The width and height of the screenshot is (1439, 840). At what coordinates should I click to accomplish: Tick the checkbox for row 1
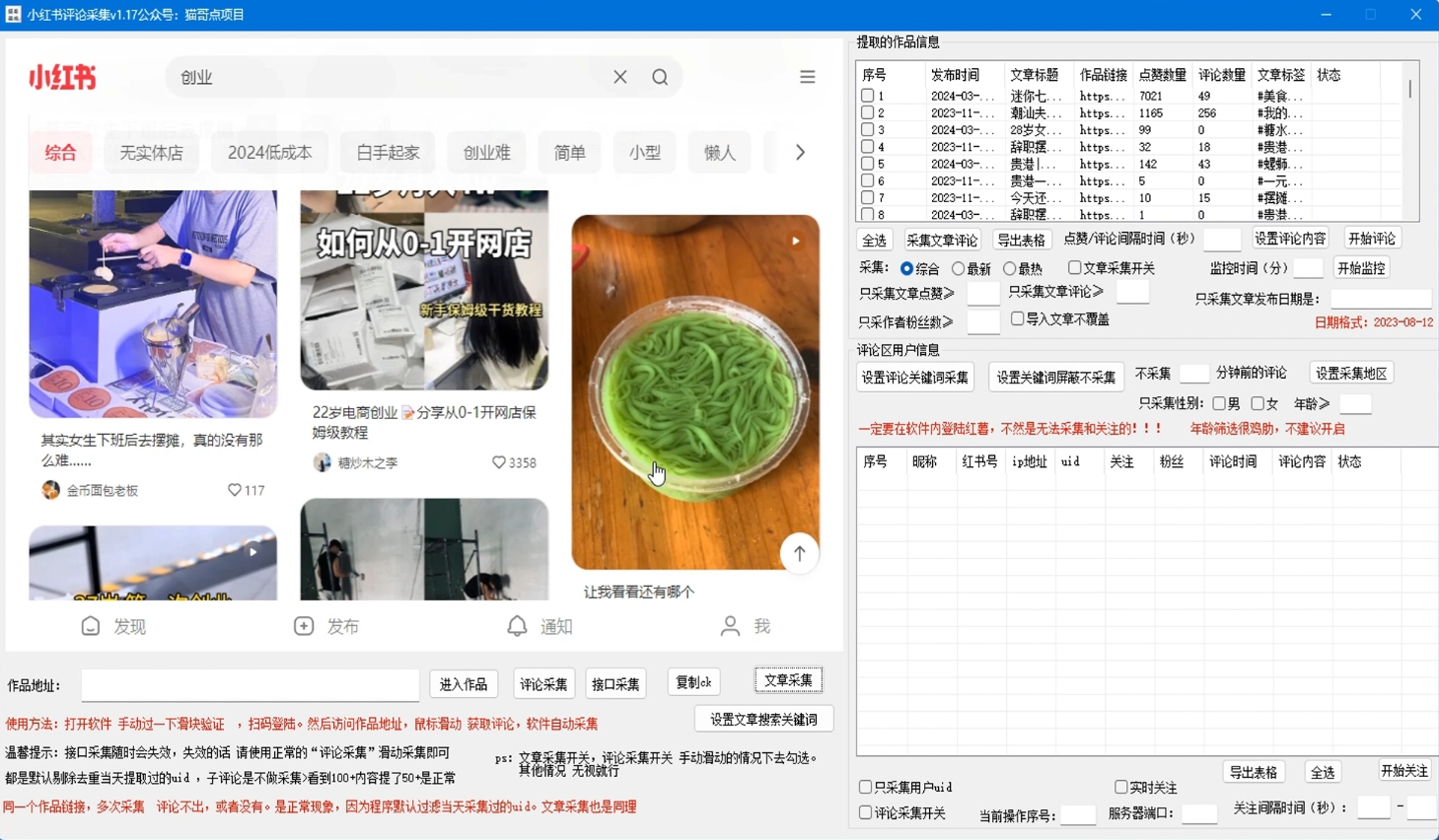pos(867,96)
